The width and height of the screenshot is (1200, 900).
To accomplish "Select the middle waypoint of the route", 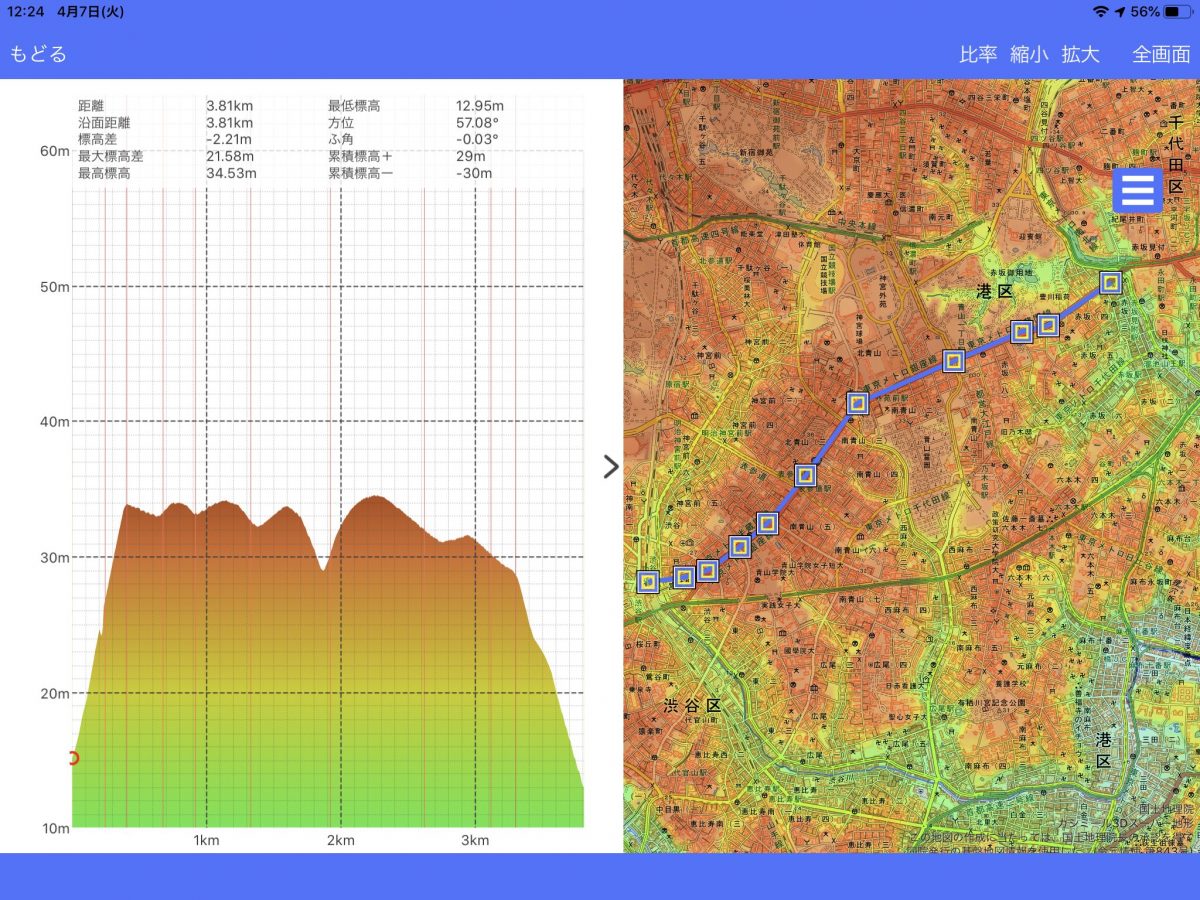I will (x=806, y=476).
